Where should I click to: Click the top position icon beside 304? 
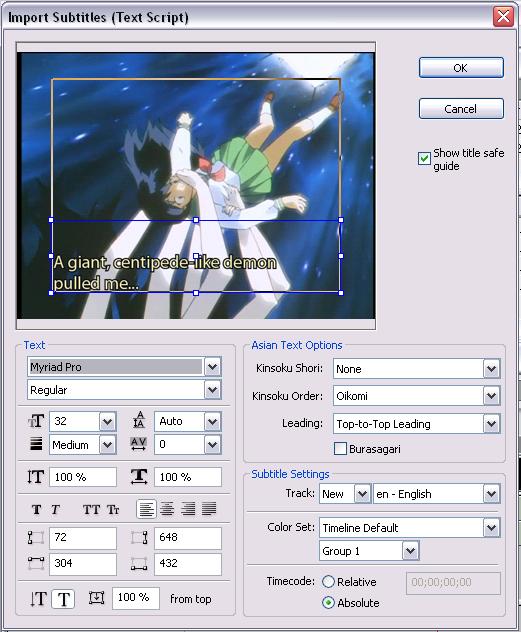[x=36, y=563]
